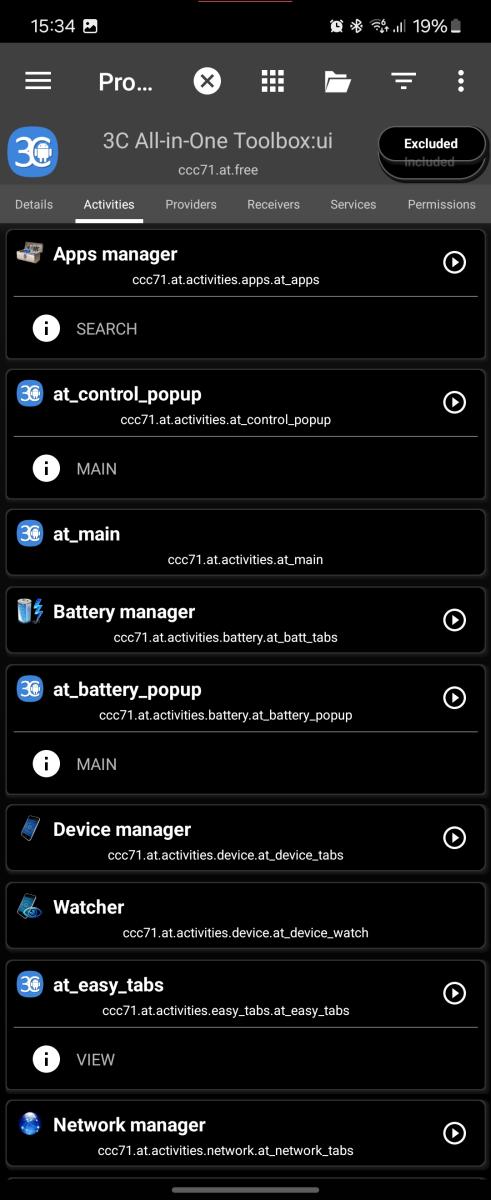Show info for SEARCH intent
491x1200 pixels.
pos(46,328)
